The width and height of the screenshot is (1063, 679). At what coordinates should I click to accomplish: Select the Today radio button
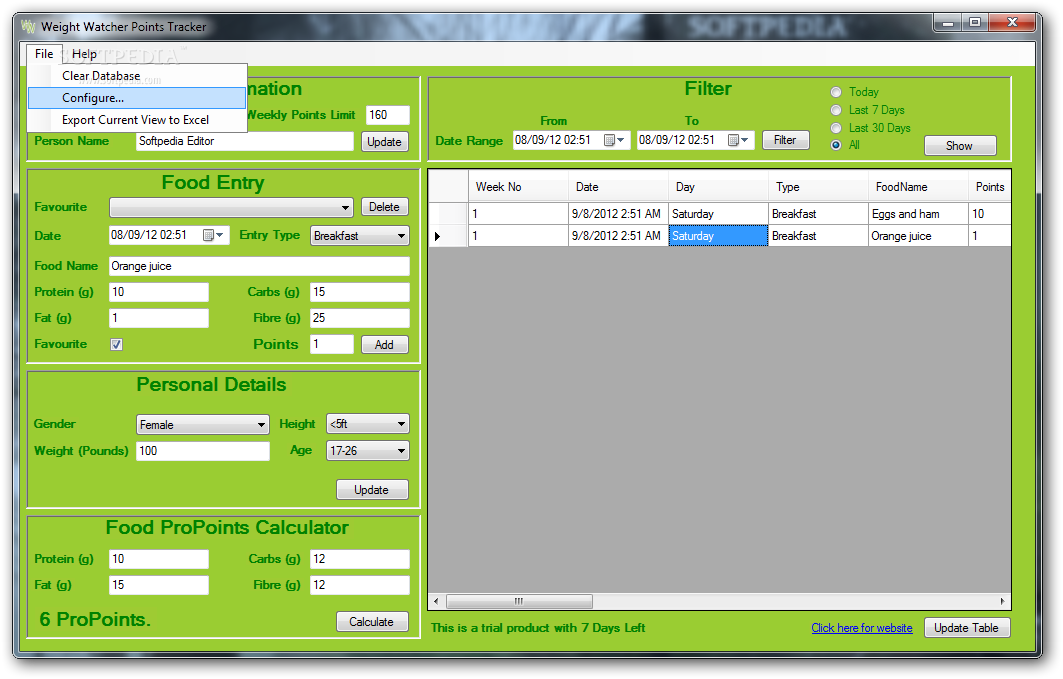point(836,92)
